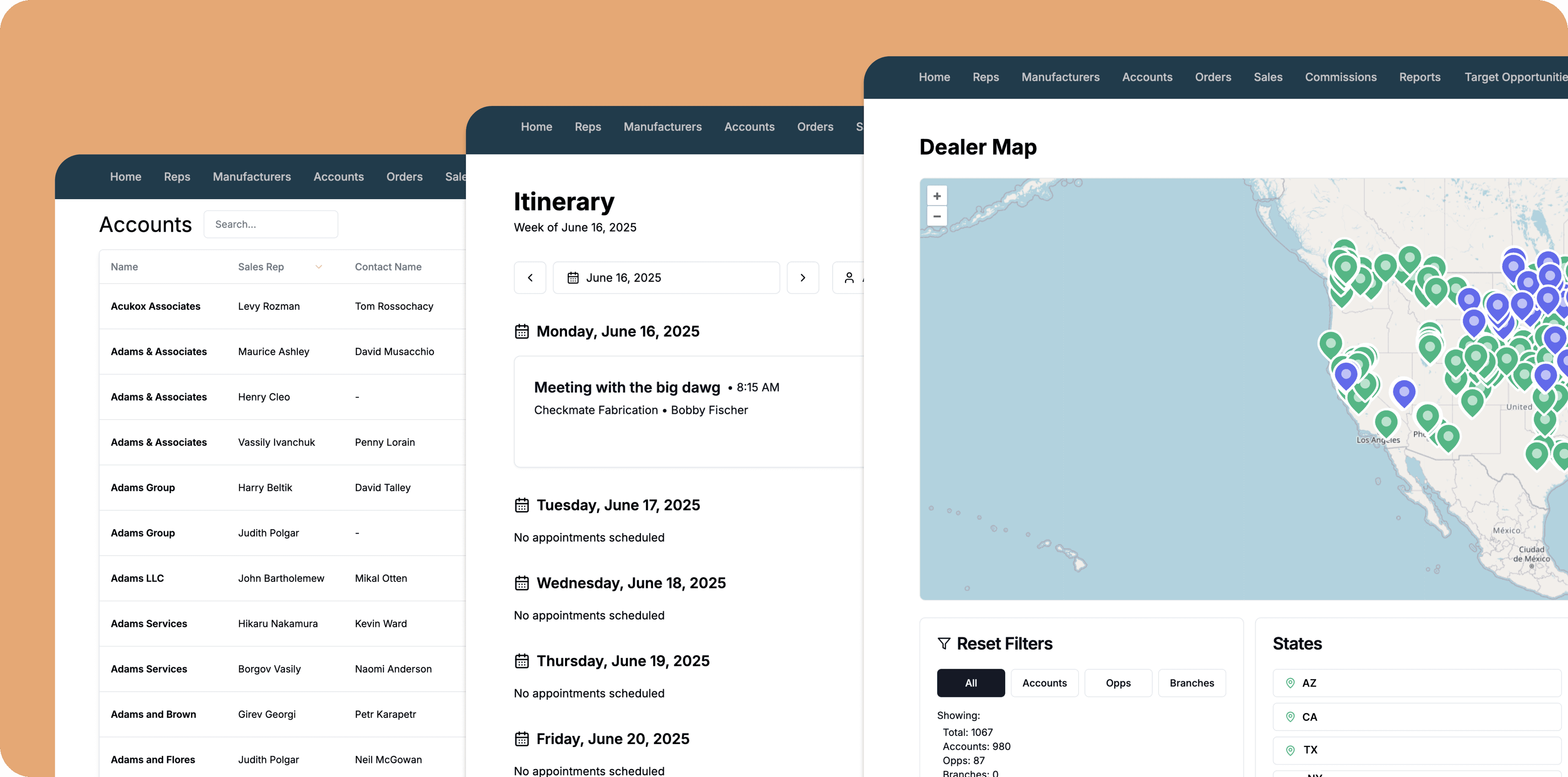Zoom out on the Dealer Map

pos(937,216)
